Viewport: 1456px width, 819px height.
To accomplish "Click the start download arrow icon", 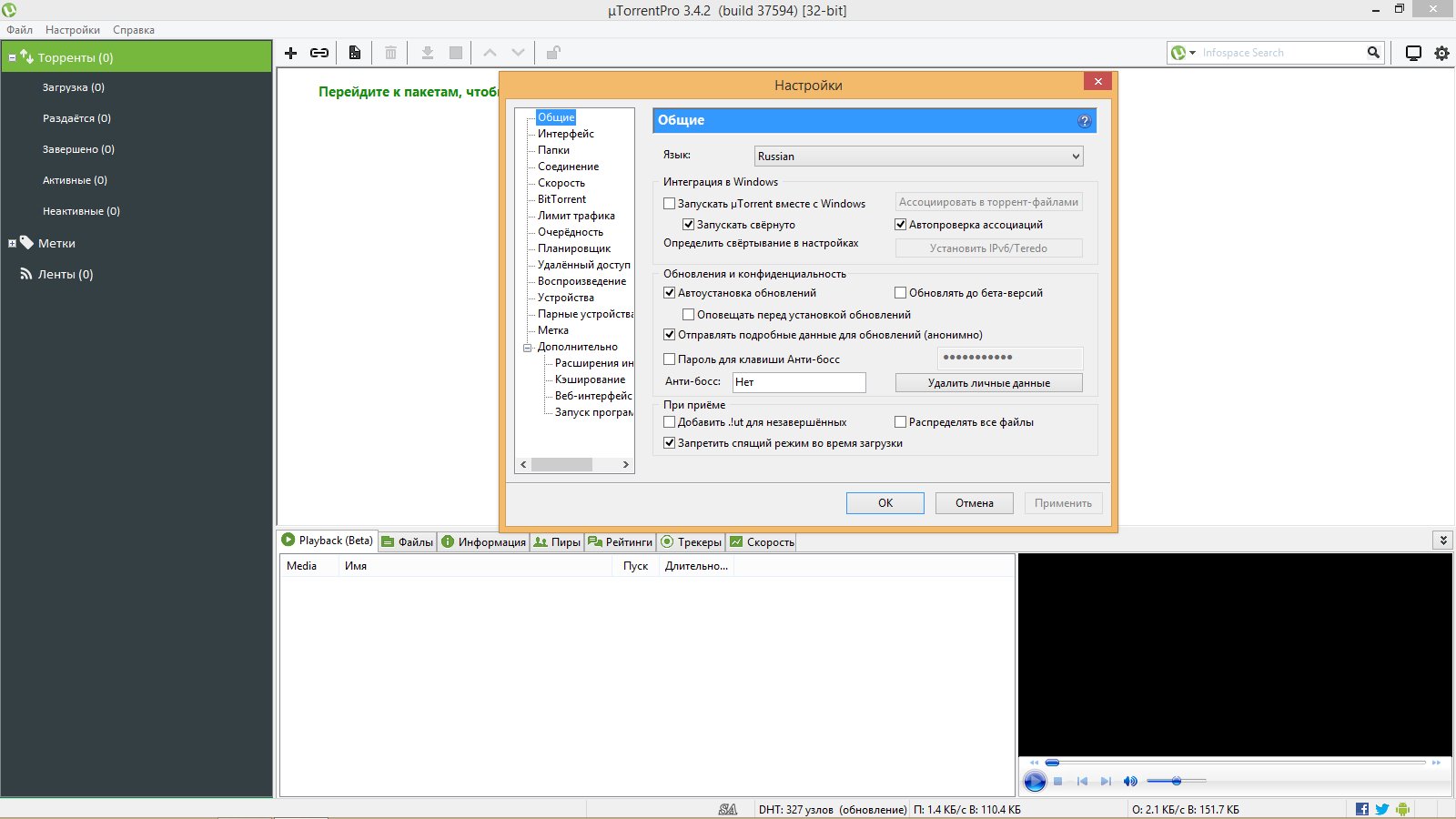I will click(x=427, y=53).
